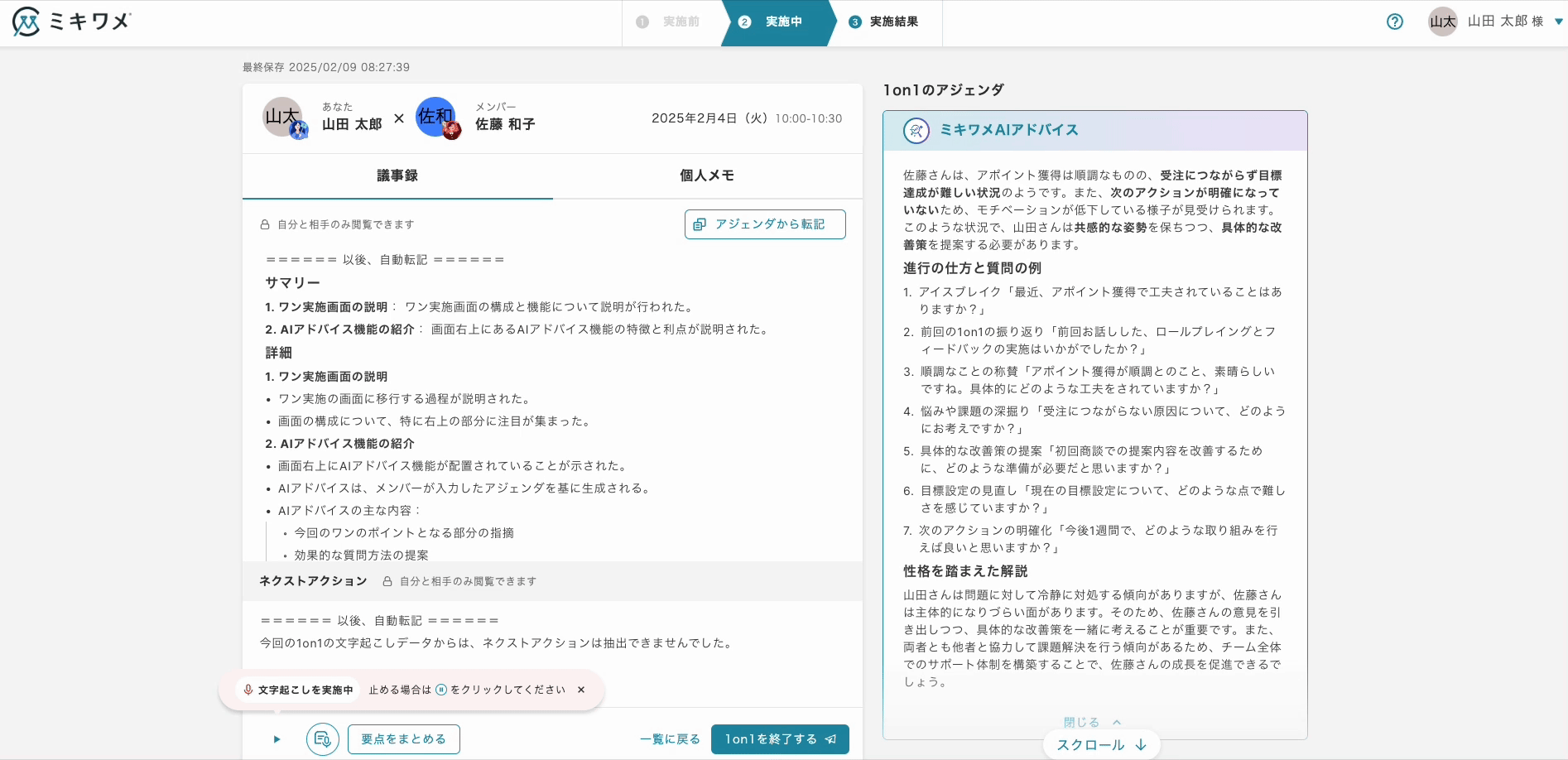The height and width of the screenshot is (760, 1568).
Task: Open the help question mark icon
Action: click(x=1395, y=22)
